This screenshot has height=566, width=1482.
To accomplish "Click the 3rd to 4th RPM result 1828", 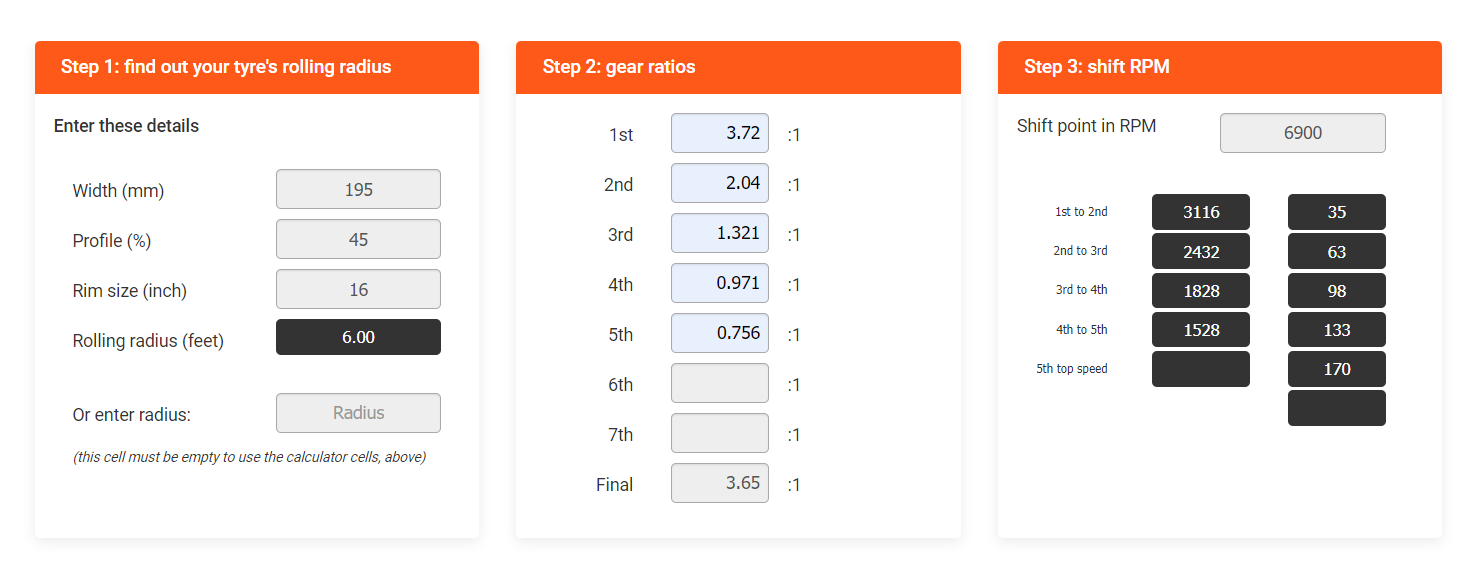I will [1200, 291].
